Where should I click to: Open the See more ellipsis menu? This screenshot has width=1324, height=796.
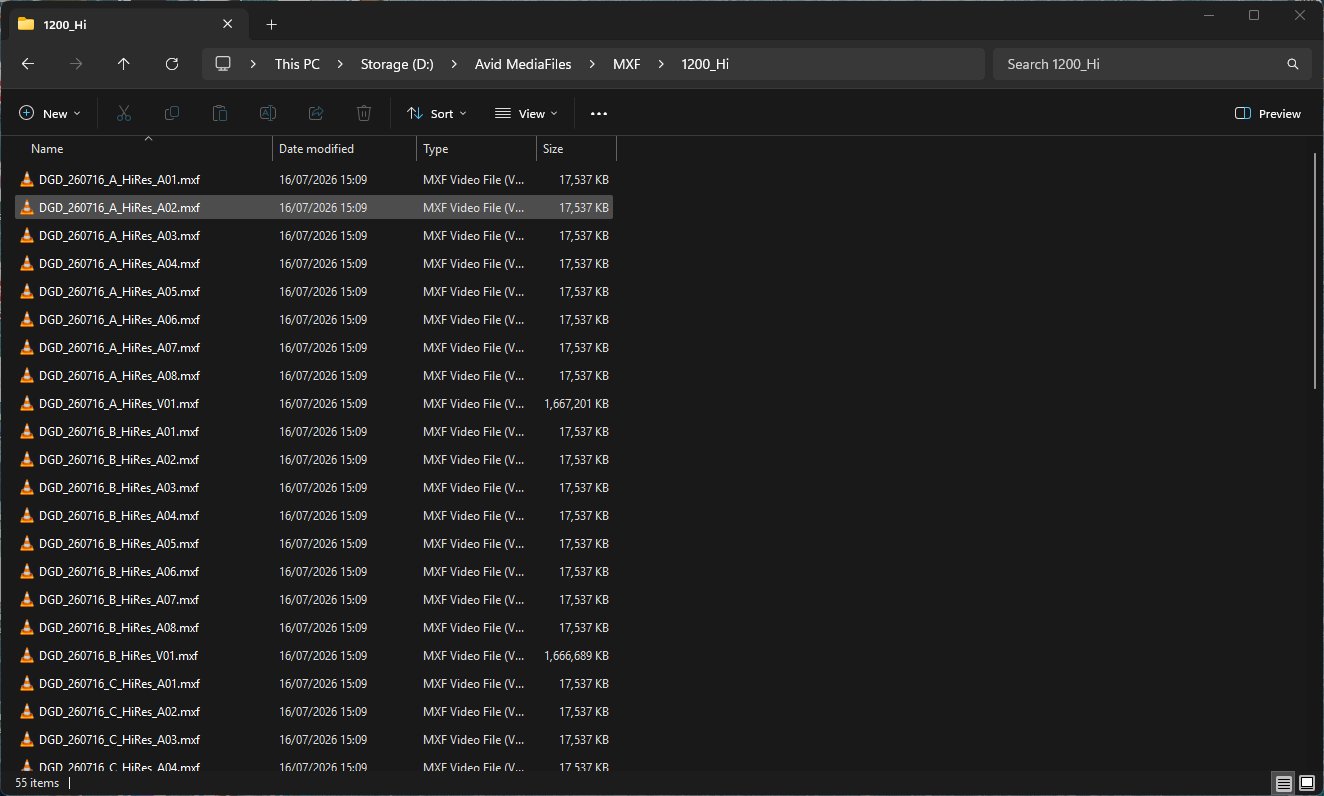point(599,114)
